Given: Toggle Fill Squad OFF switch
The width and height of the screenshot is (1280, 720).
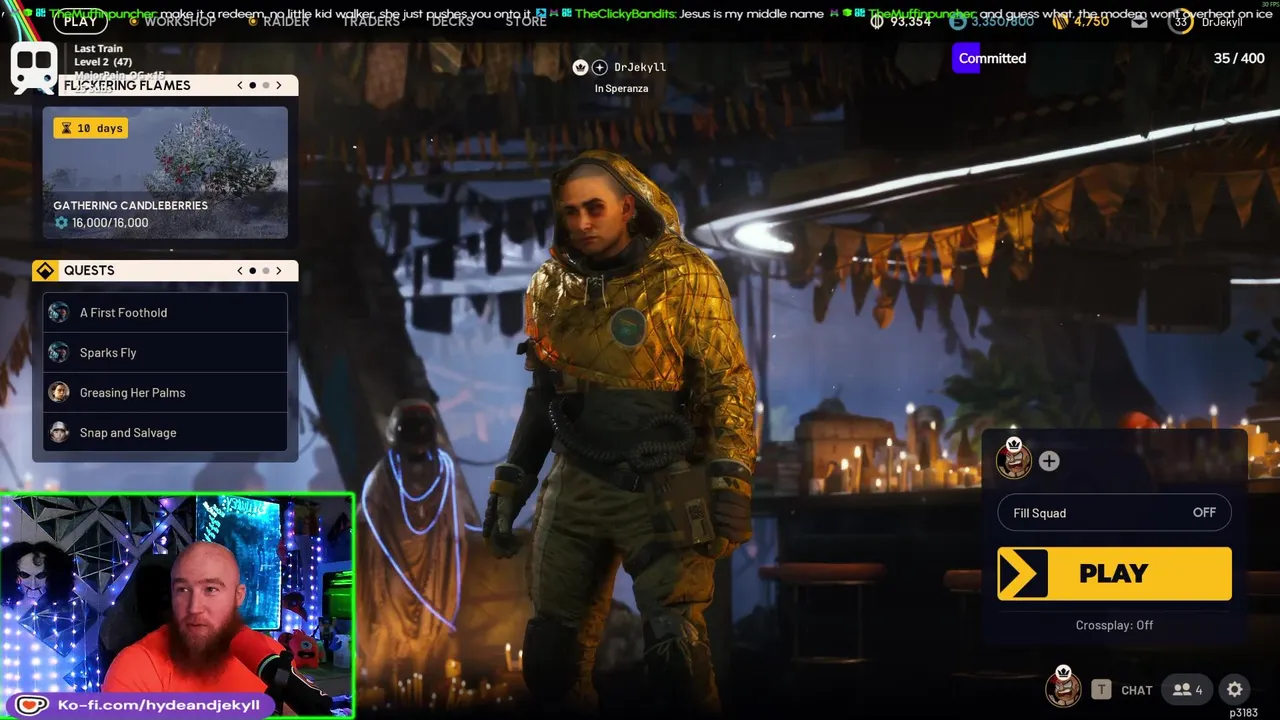Looking at the screenshot, I should [x=1114, y=513].
